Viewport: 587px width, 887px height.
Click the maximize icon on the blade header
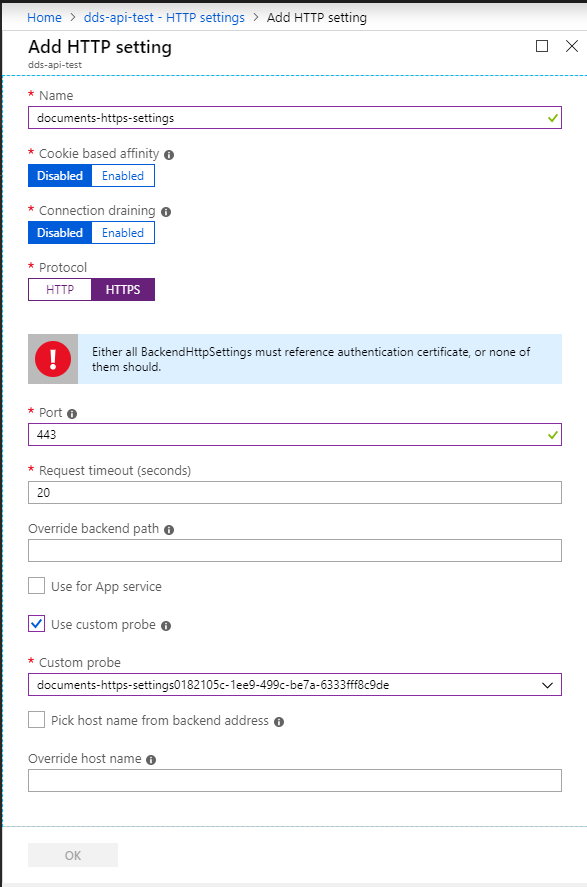[x=542, y=46]
